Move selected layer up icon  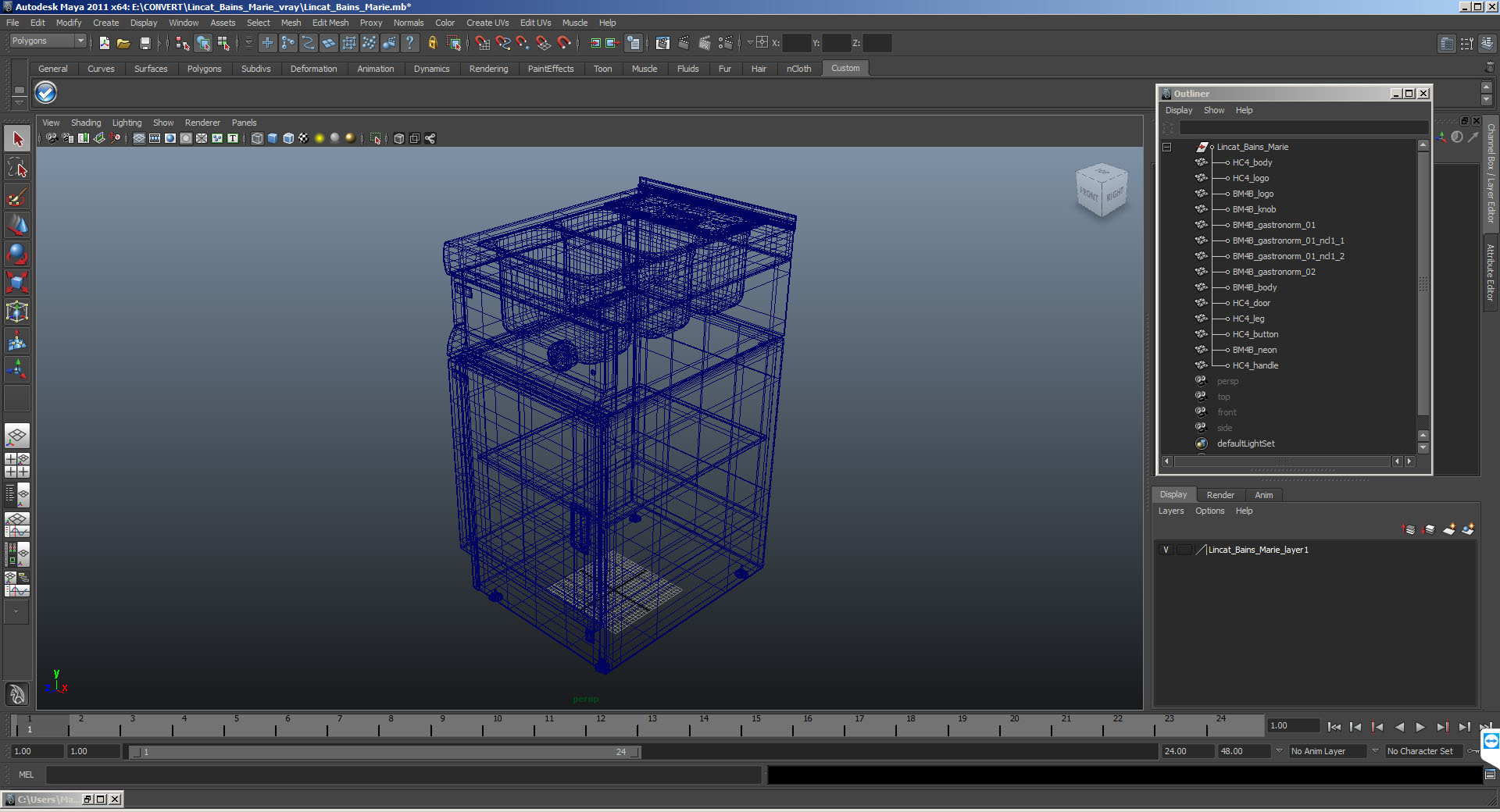[x=1410, y=529]
